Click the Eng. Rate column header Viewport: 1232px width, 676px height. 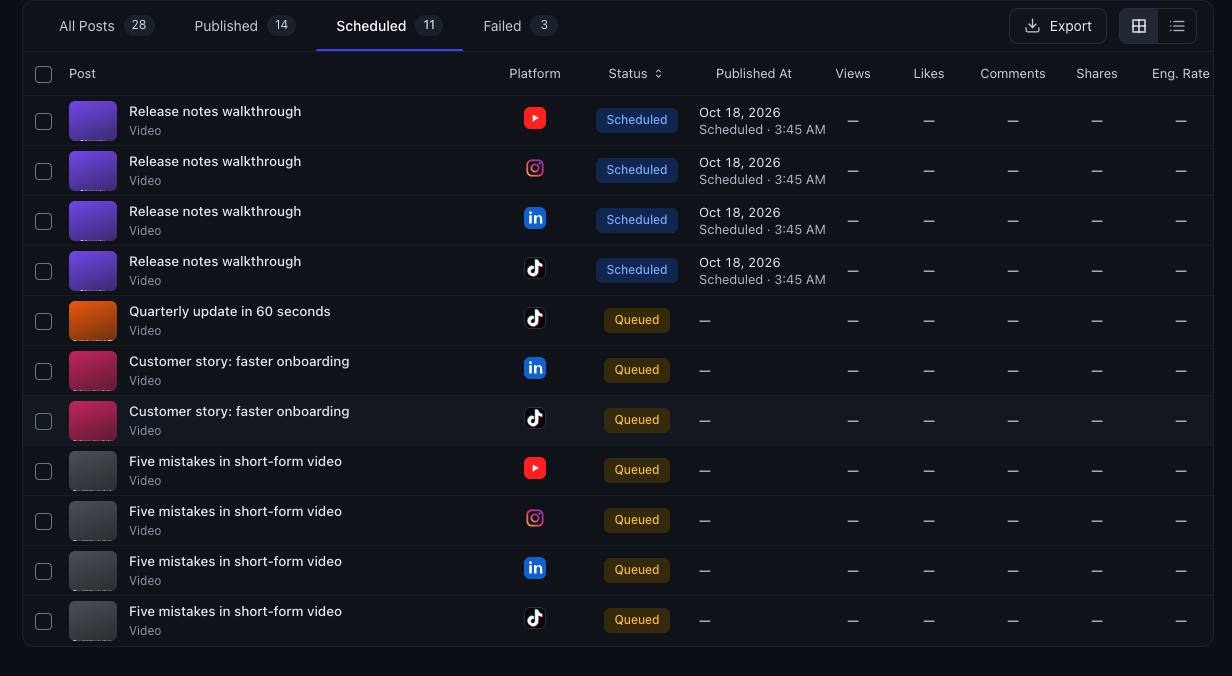1180,74
